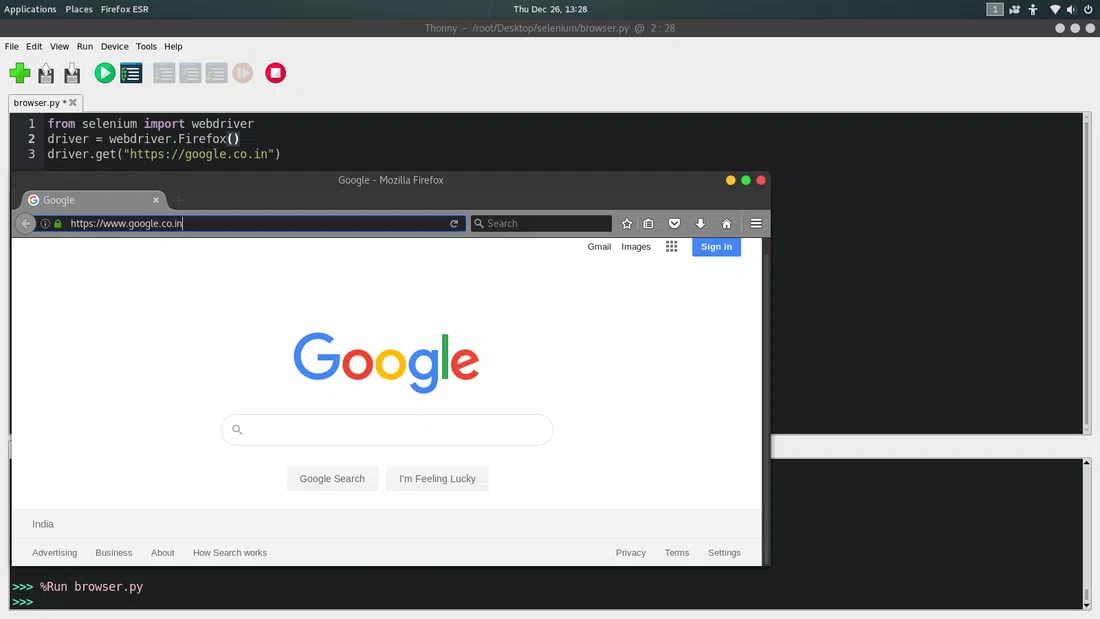The height and width of the screenshot is (619, 1100).
Task: Open the Run menu in Thonny
Action: click(85, 46)
